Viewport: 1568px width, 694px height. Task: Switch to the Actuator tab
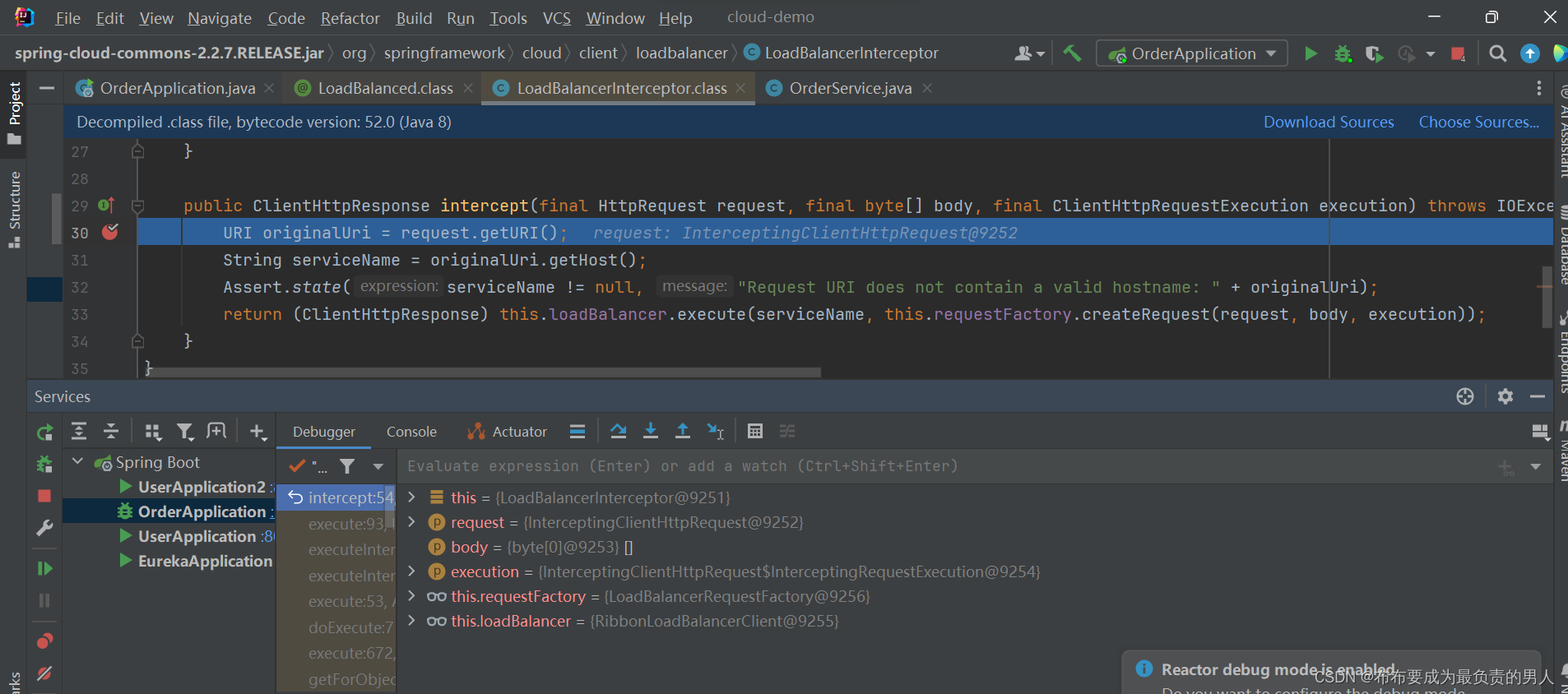pyautogui.click(x=507, y=432)
